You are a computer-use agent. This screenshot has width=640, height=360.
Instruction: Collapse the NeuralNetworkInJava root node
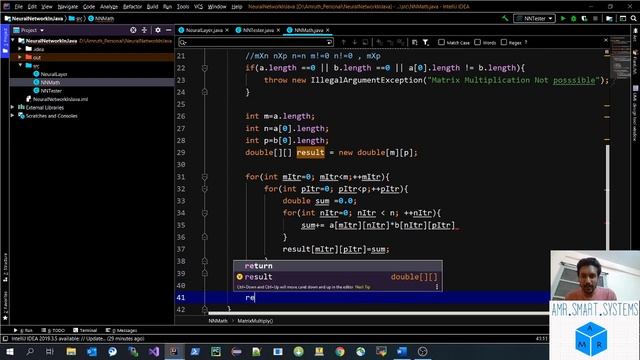click(x=13, y=40)
